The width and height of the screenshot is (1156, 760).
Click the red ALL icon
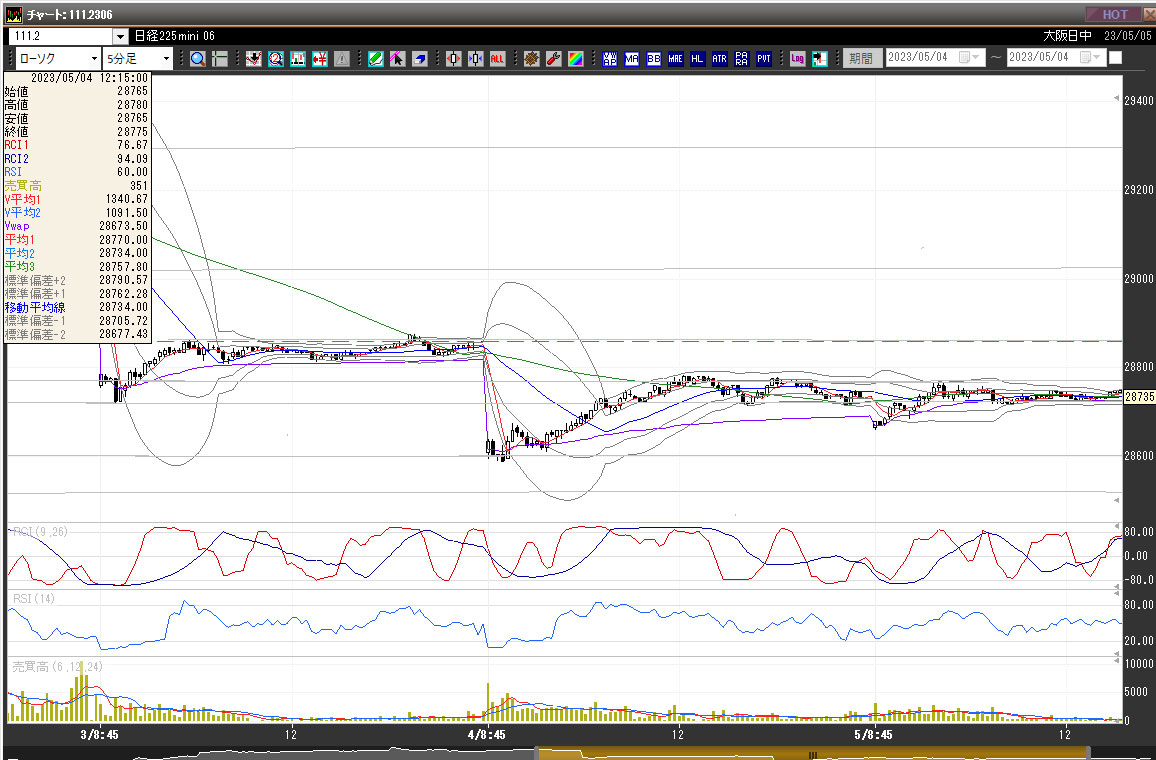pyautogui.click(x=498, y=58)
